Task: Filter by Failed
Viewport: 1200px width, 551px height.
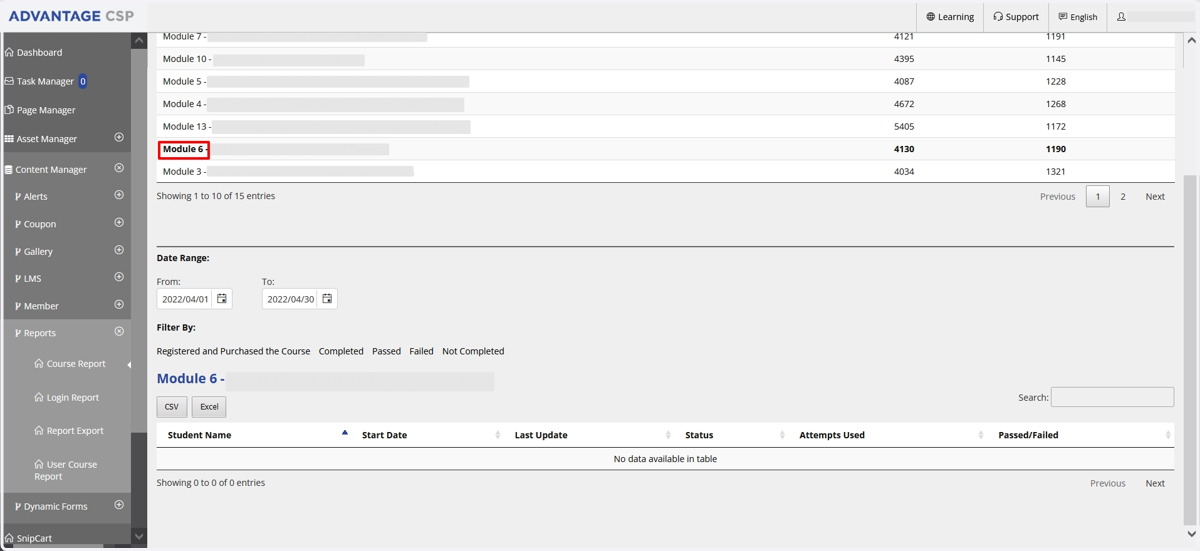Action: (x=421, y=351)
